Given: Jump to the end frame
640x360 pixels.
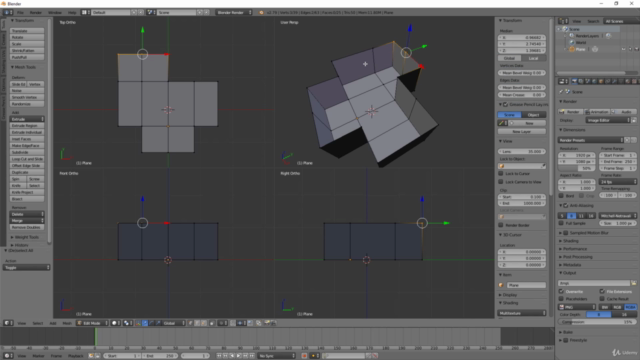Looking at the screenshot, I should (252, 356).
